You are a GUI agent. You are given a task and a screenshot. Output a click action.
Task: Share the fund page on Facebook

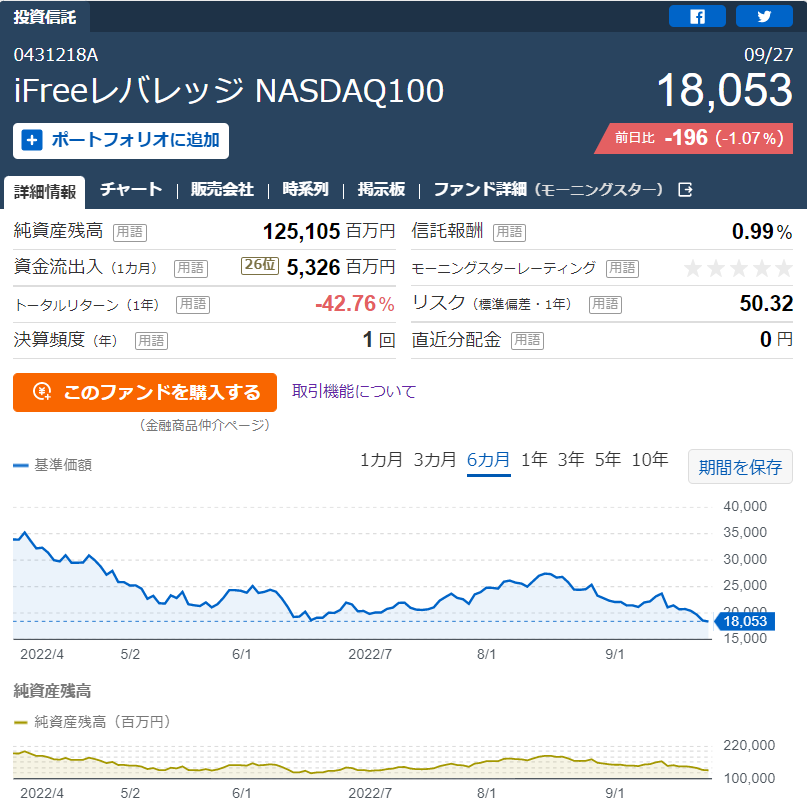point(697,16)
